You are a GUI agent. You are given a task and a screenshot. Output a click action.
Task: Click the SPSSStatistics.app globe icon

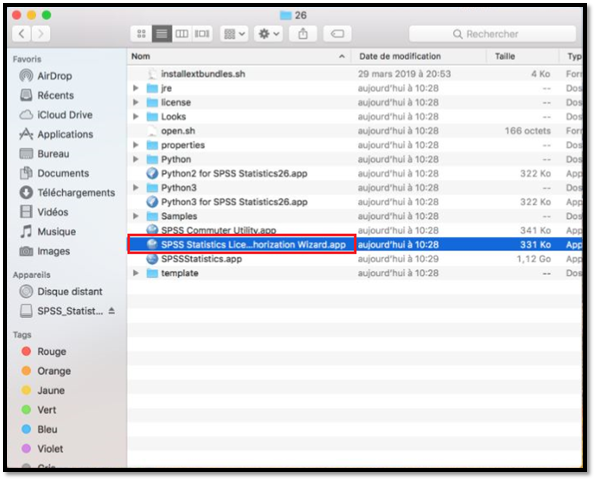pos(152,259)
